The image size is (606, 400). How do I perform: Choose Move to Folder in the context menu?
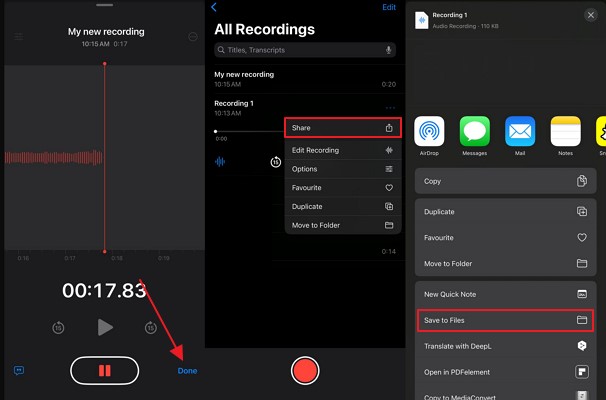pyautogui.click(x=343, y=225)
